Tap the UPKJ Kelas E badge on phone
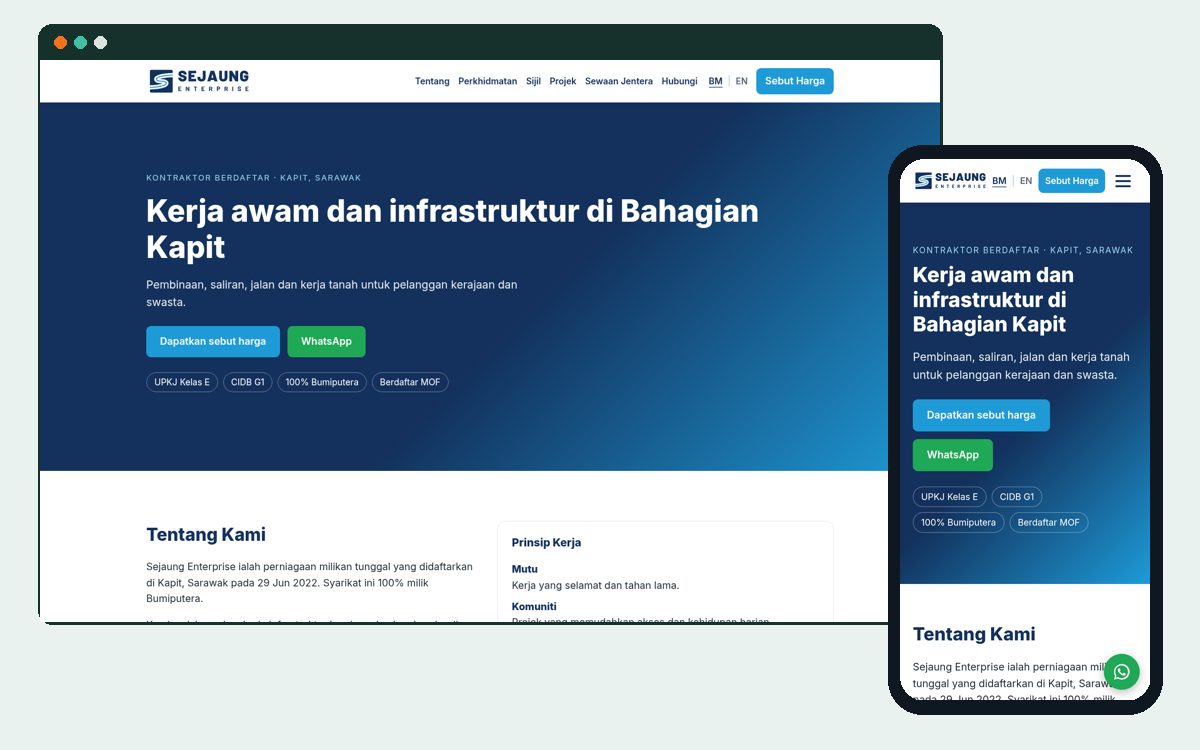 pos(950,497)
